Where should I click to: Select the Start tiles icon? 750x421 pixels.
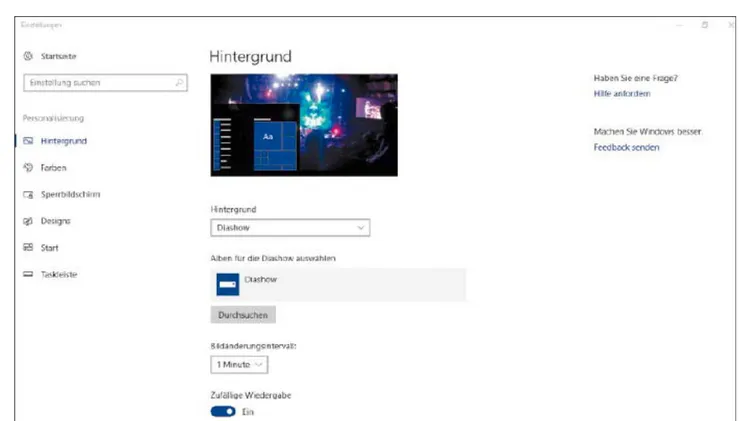[28, 247]
